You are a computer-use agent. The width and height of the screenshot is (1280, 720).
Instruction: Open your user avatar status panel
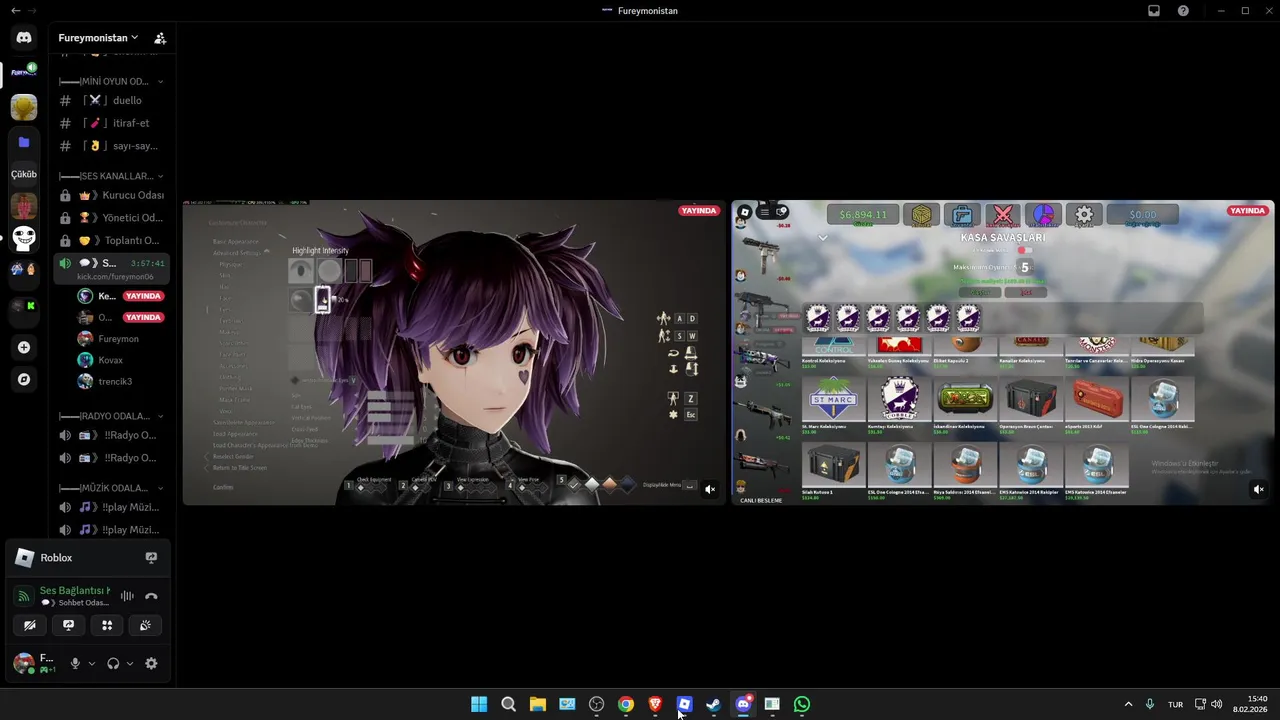(35, 663)
